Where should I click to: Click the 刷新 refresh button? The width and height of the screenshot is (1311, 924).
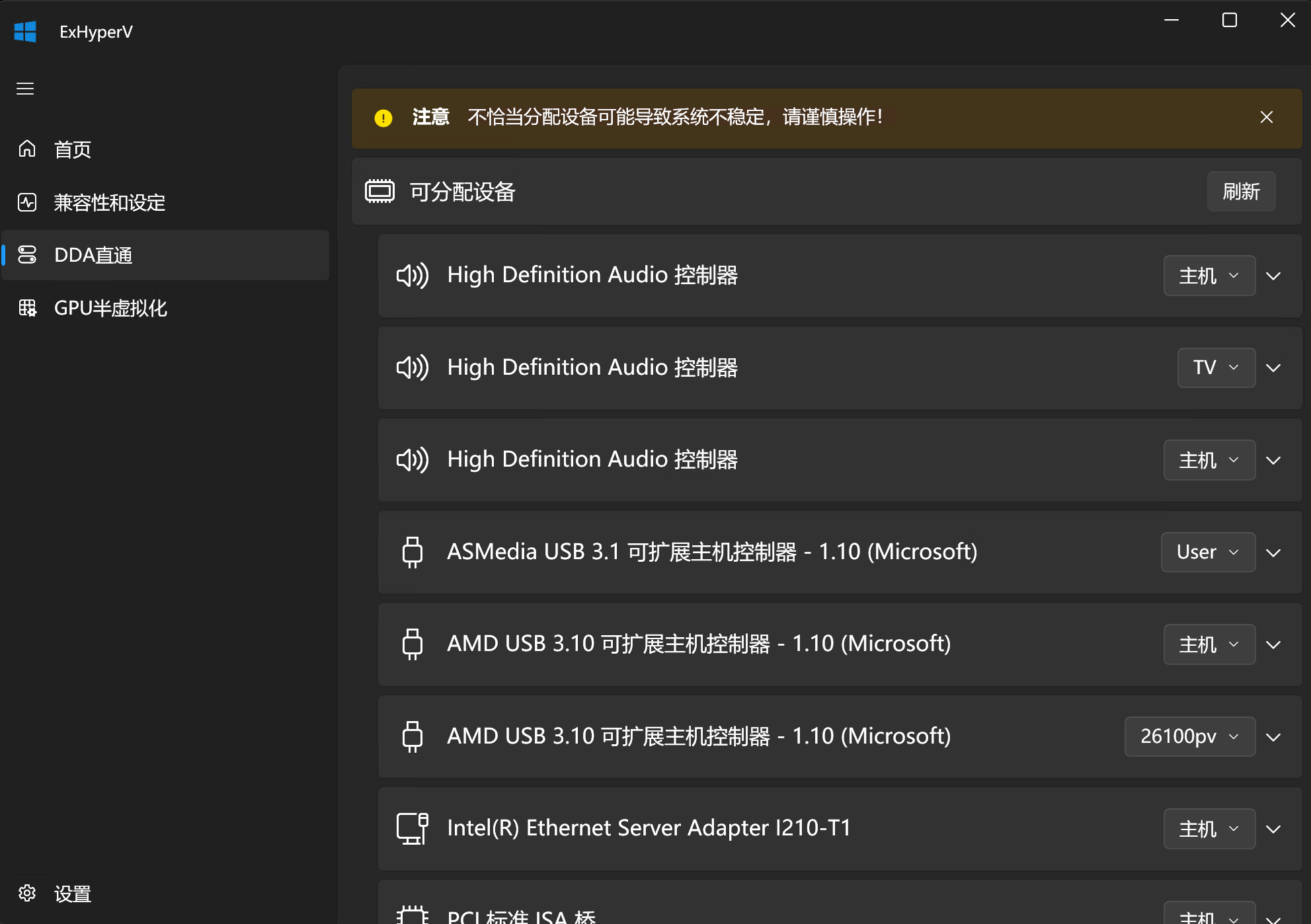tap(1240, 192)
